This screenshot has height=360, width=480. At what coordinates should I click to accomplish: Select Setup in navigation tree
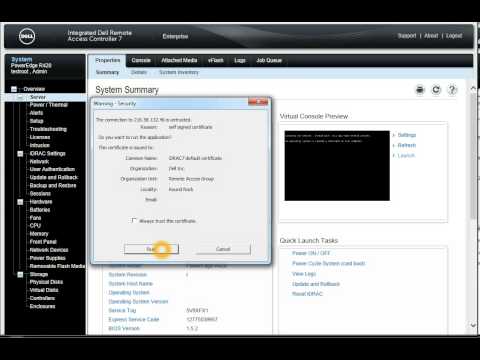(x=36, y=121)
